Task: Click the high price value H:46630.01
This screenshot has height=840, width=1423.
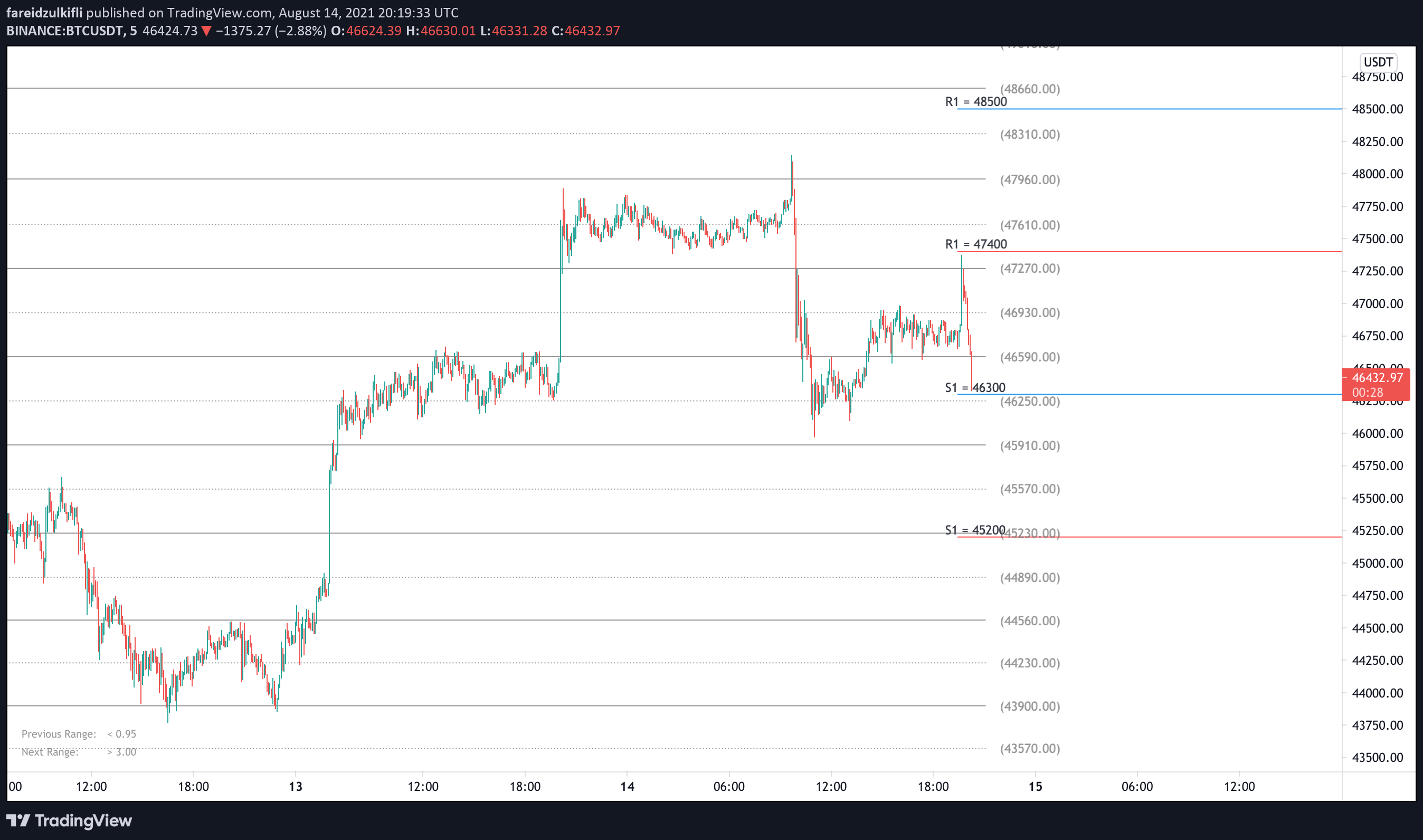Action: tap(441, 31)
